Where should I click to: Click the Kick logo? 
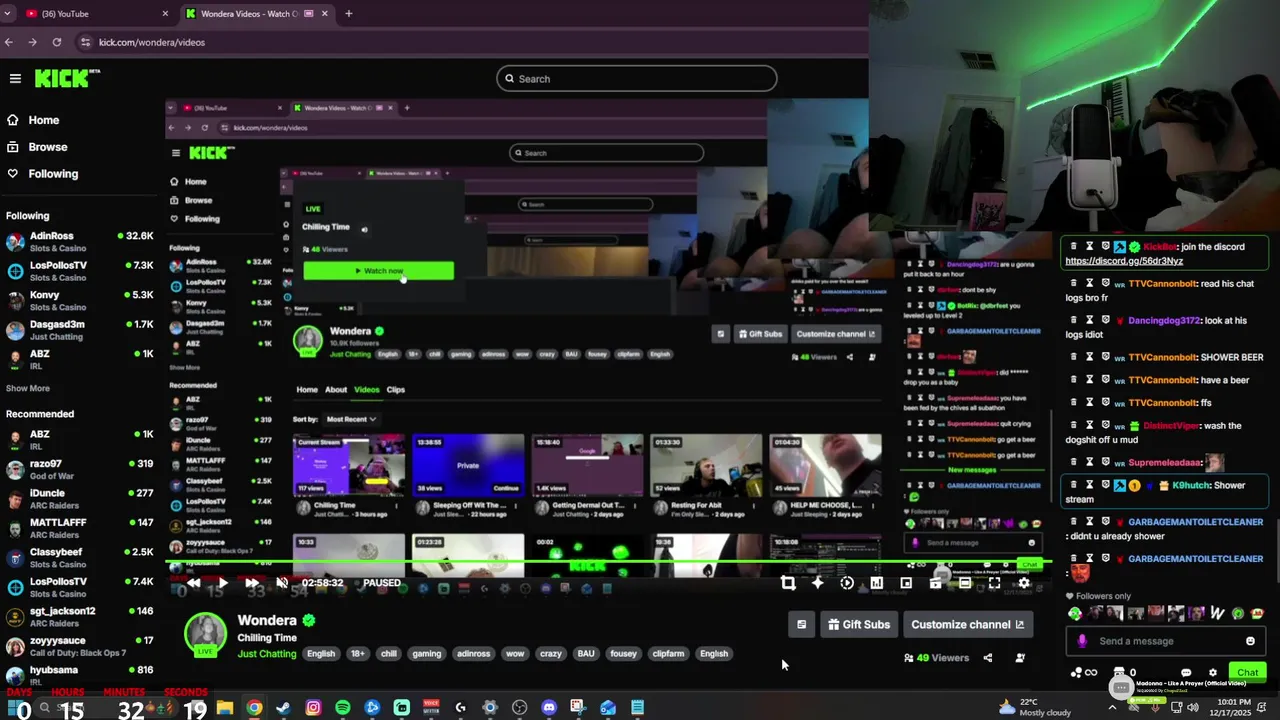coord(66,78)
